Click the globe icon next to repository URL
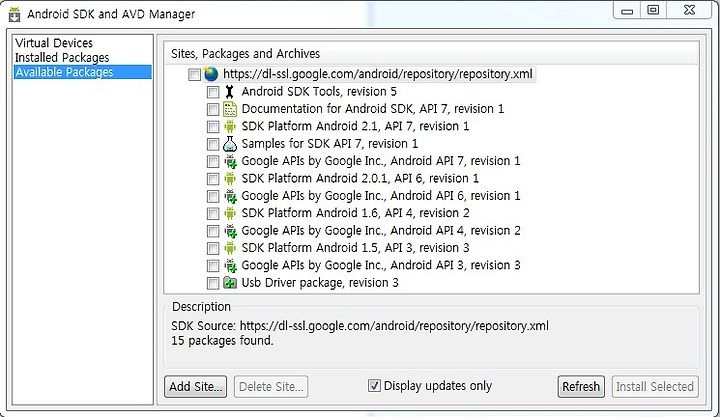The height and width of the screenshot is (417, 720). tap(211, 74)
